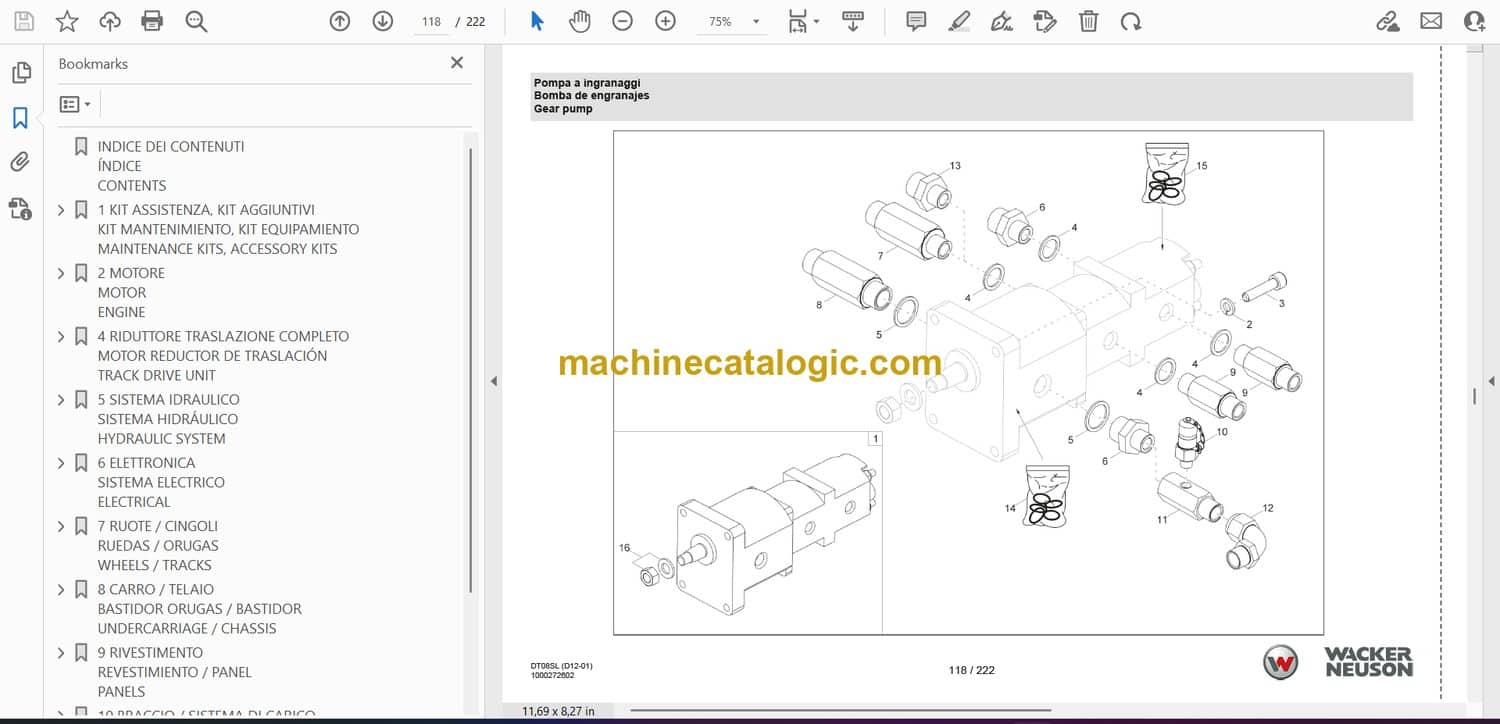Open the Attachments paperclip panel

point(20,162)
